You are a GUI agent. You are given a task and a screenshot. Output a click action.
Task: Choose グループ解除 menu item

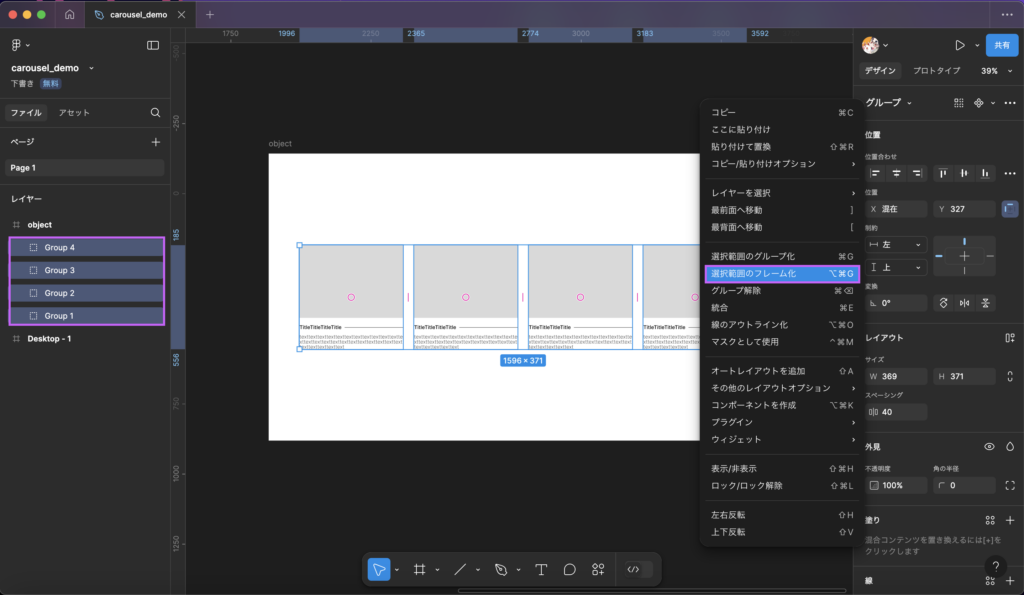point(782,291)
